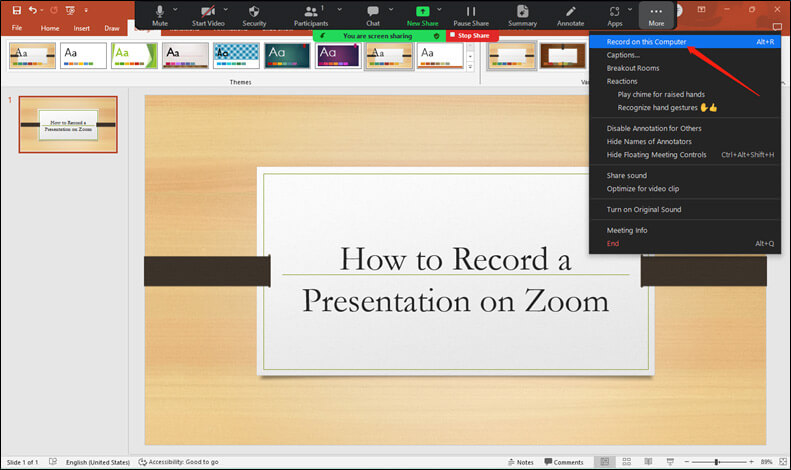
Task: Expand video options arrow beside Start Video
Action: (225, 9)
